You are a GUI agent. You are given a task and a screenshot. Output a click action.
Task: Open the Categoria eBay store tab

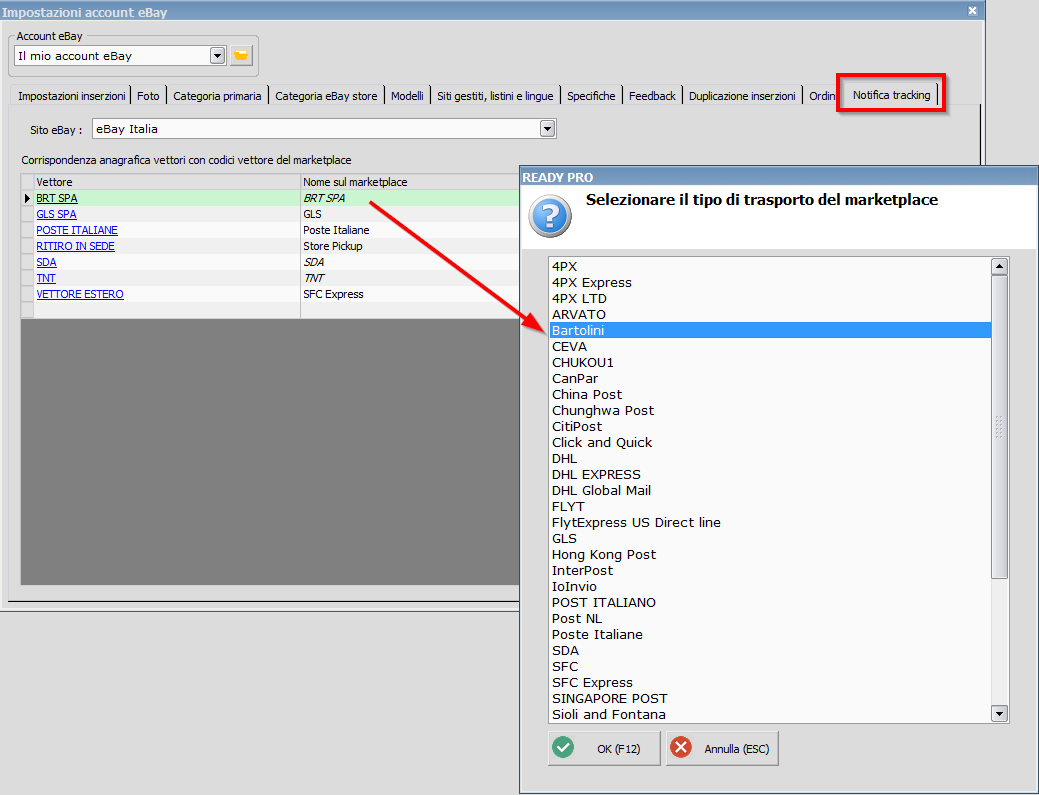(x=326, y=96)
